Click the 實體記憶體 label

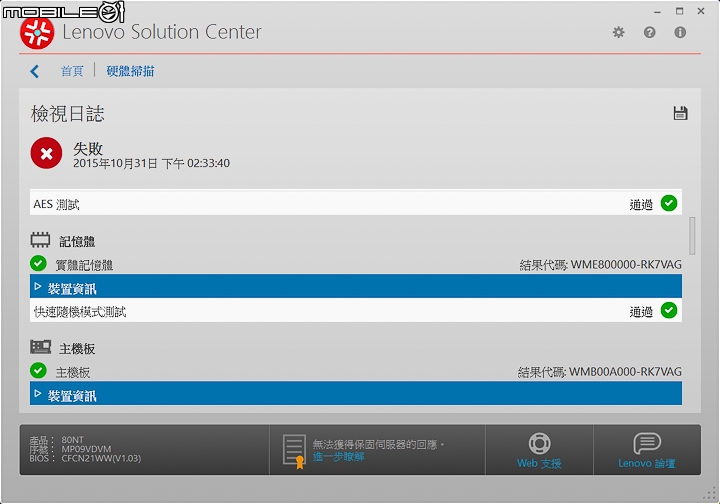(x=84, y=265)
